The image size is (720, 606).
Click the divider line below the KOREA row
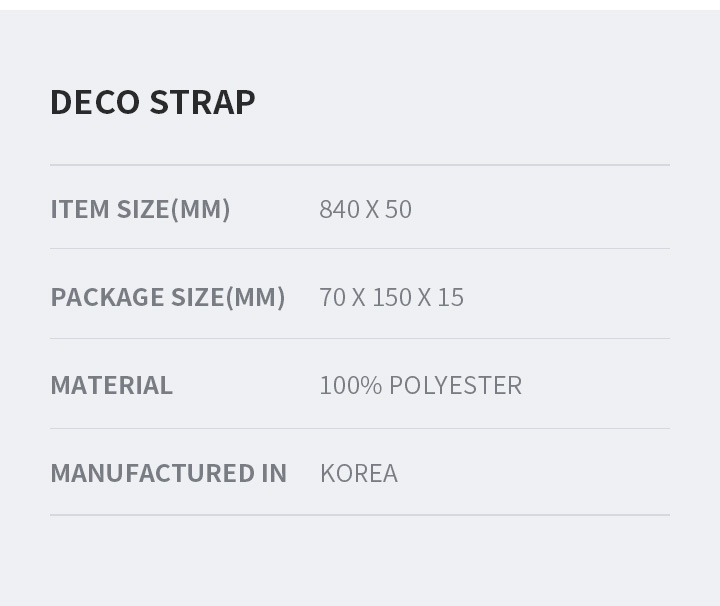[360, 515]
